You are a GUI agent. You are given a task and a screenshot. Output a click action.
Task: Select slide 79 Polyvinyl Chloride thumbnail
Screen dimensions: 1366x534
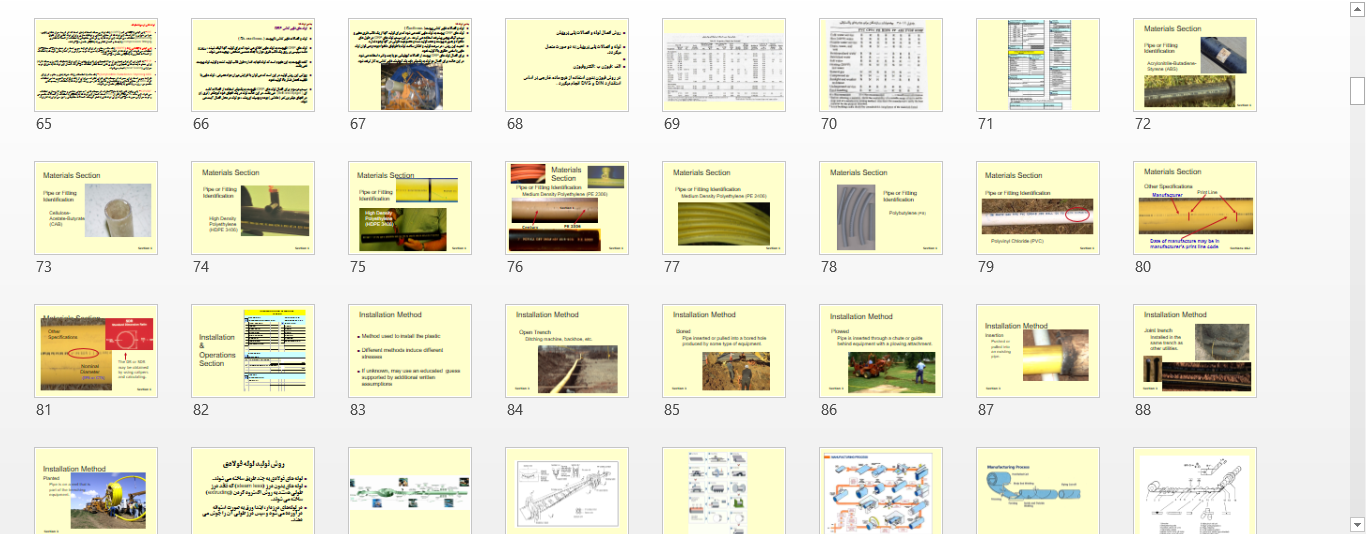1038,208
